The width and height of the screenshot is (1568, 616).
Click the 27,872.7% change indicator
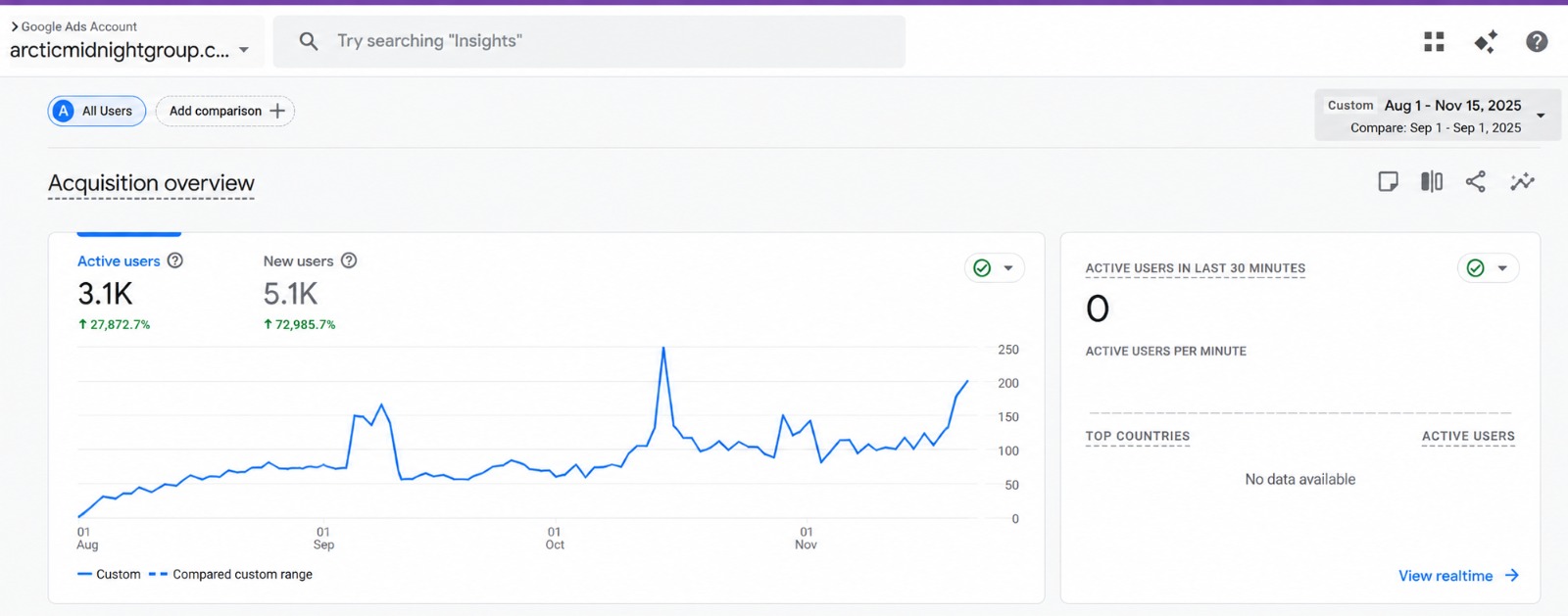click(x=114, y=324)
